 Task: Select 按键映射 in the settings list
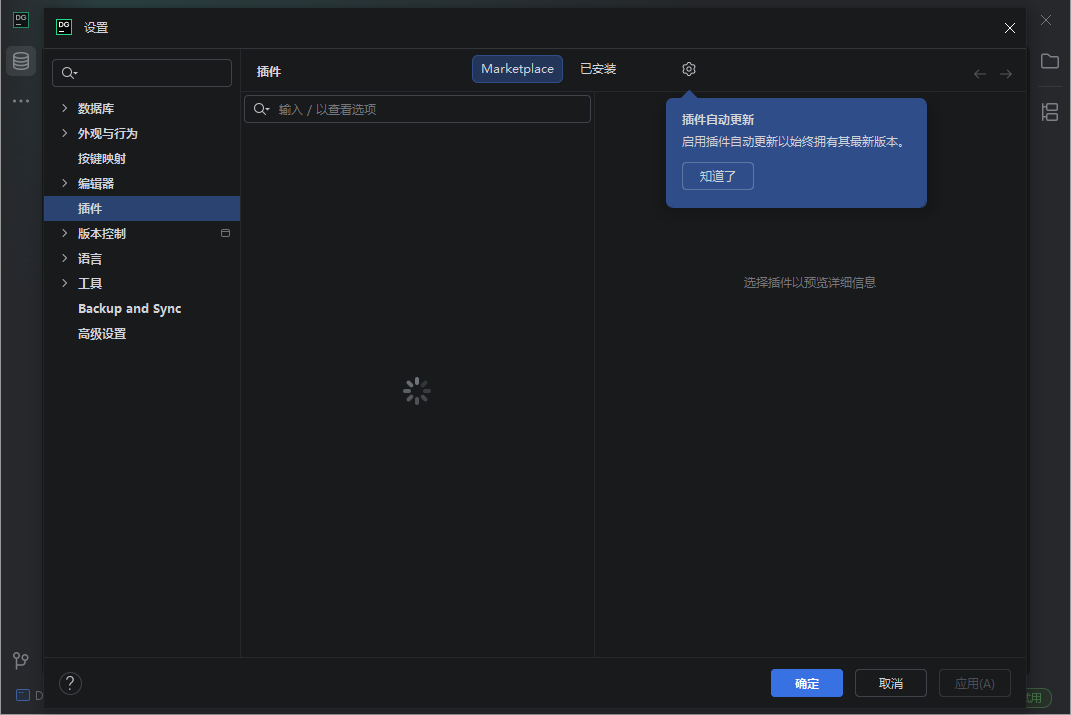click(x=100, y=158)
